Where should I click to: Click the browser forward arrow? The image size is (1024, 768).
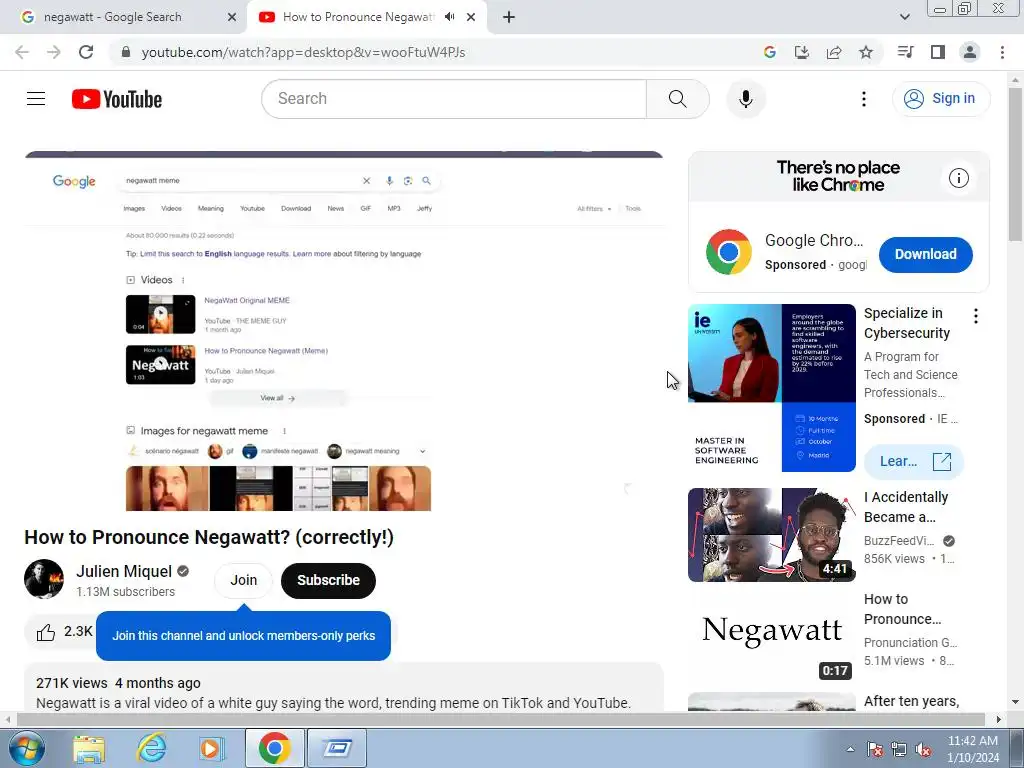[54, 52]
